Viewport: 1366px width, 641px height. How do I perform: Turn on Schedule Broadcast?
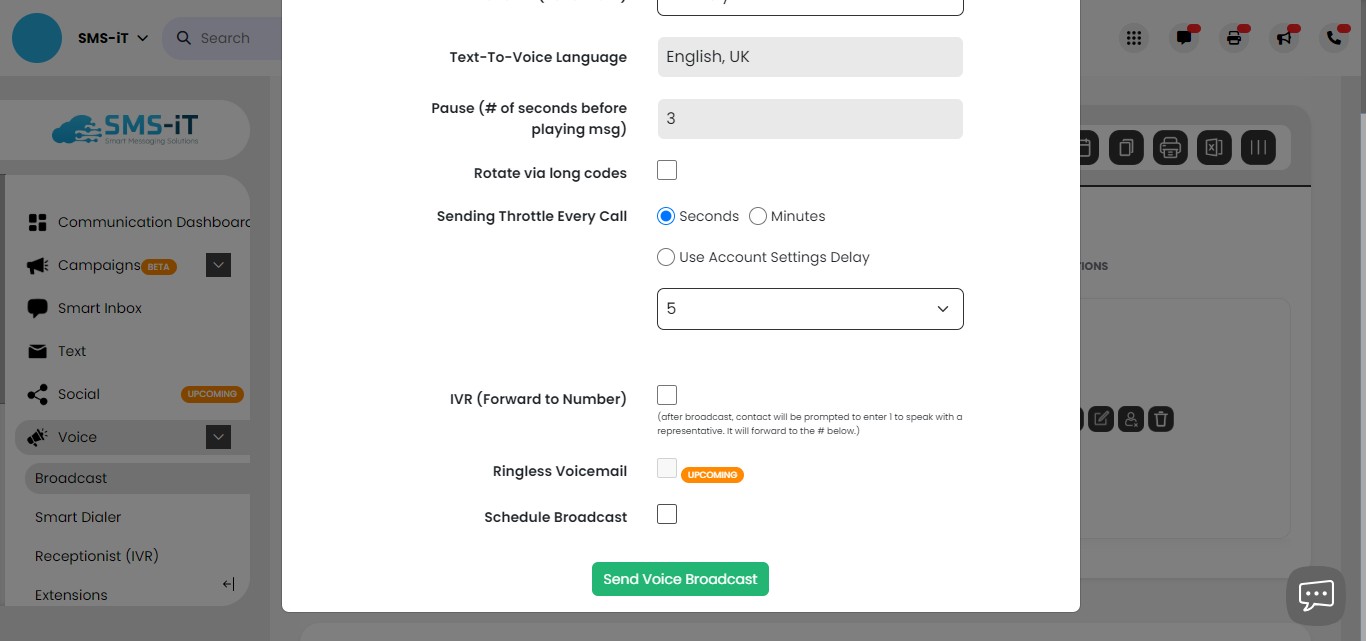coord(666,514)
